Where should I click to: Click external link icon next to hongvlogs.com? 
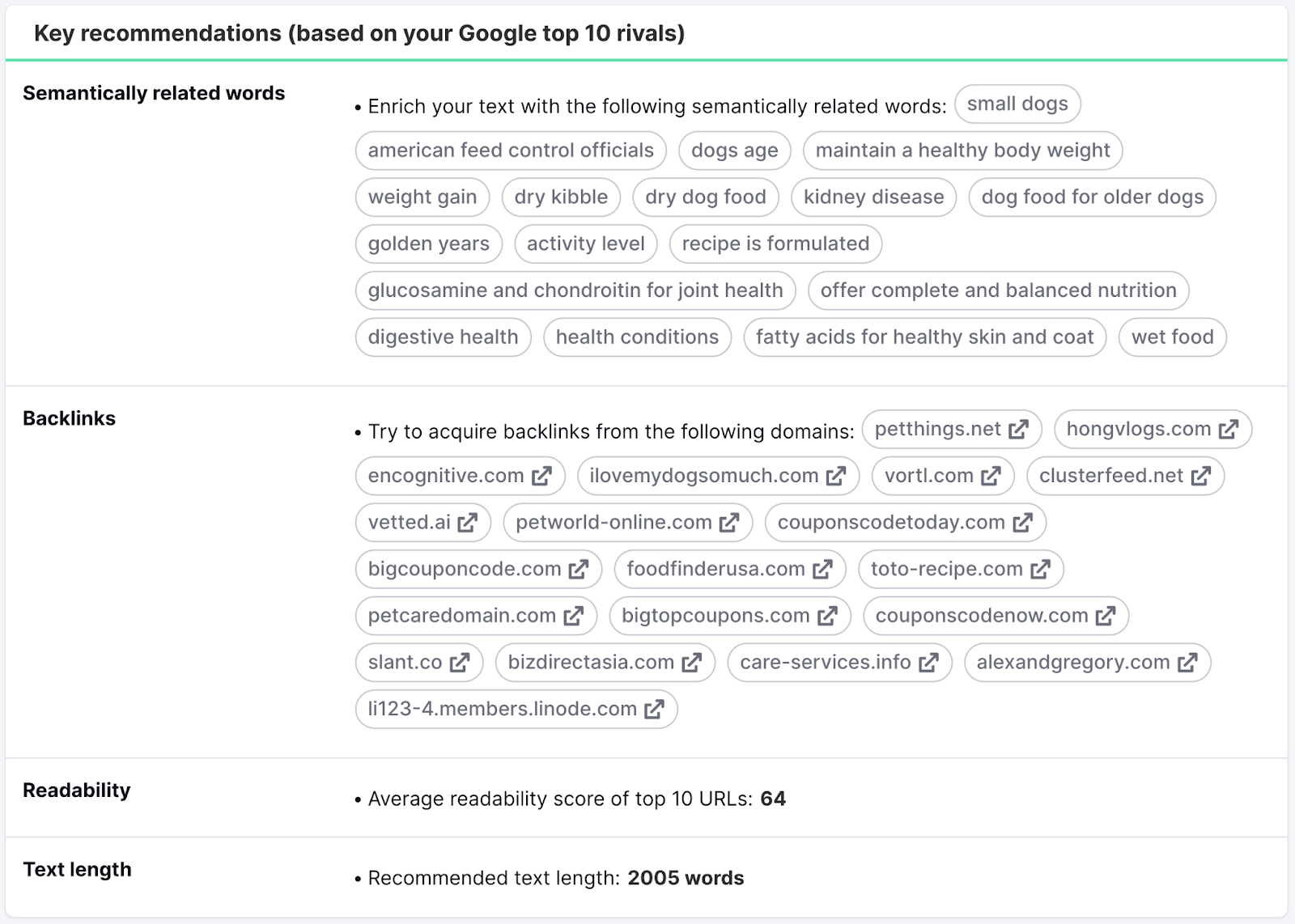coord(1229,430)
